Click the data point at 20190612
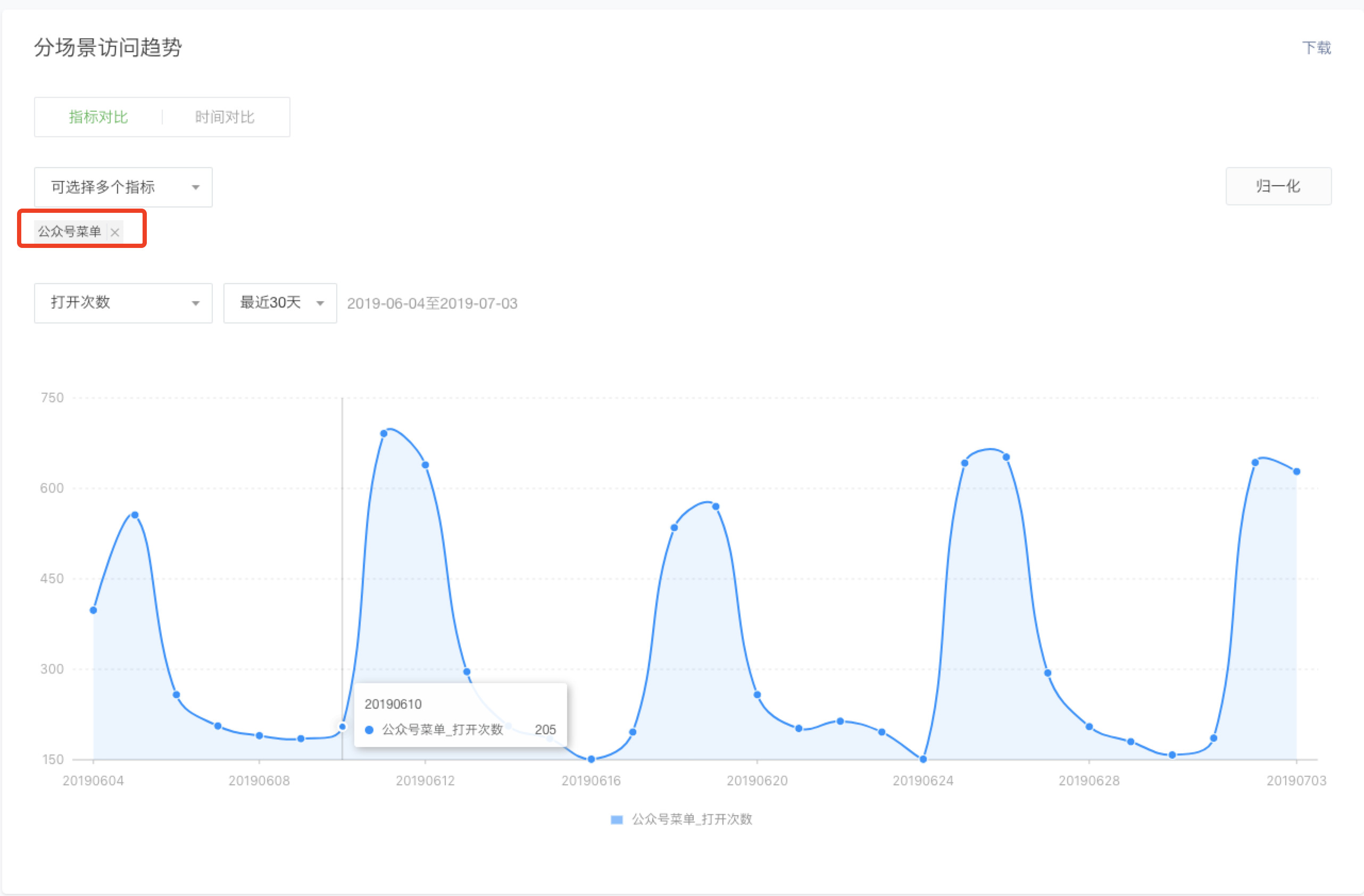The image size is (1364, 896). tap(425, 465)
